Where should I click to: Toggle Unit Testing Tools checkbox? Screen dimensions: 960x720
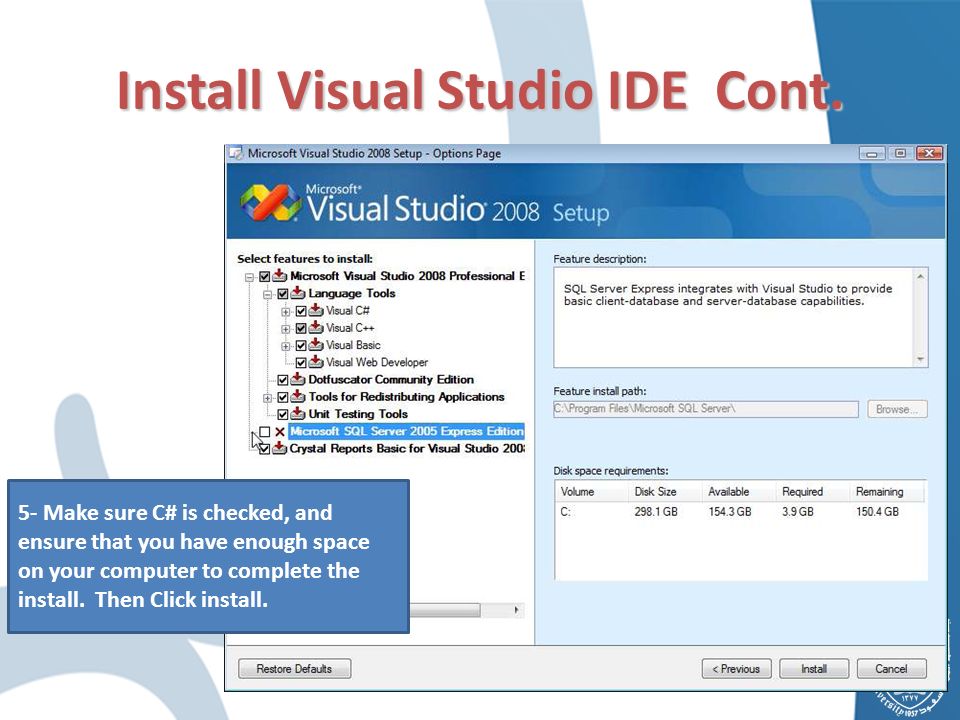[282, 414]
